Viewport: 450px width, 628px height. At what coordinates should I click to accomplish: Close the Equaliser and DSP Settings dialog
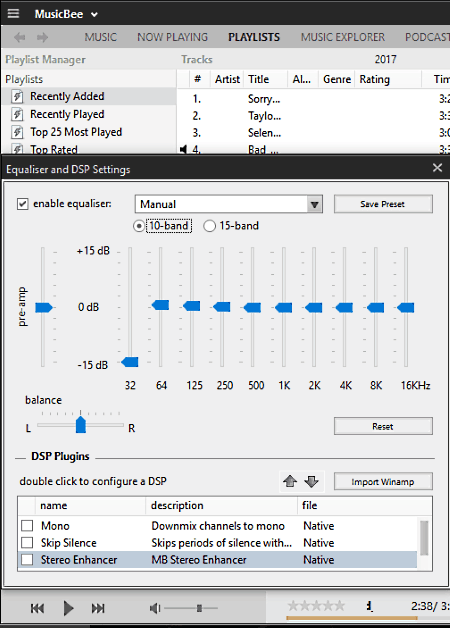pyautogui.click(x=437, y=168)
